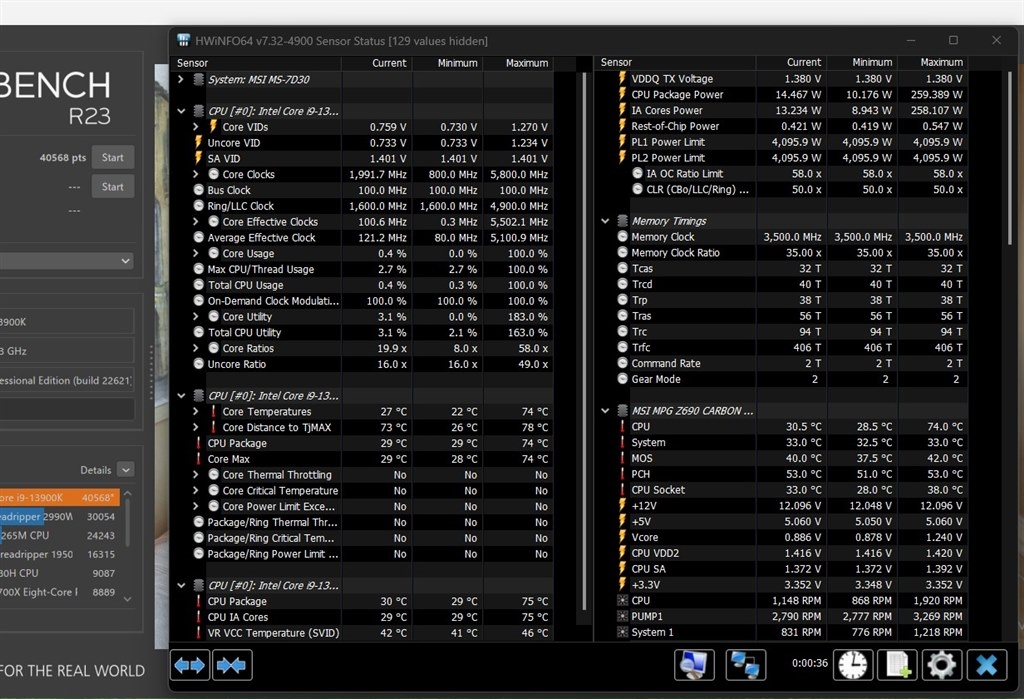Screen dimensions: 1024x699
Task: Collapse the MSI MPG Z690 CARBON sensor group
Action: tap(605, 411)
